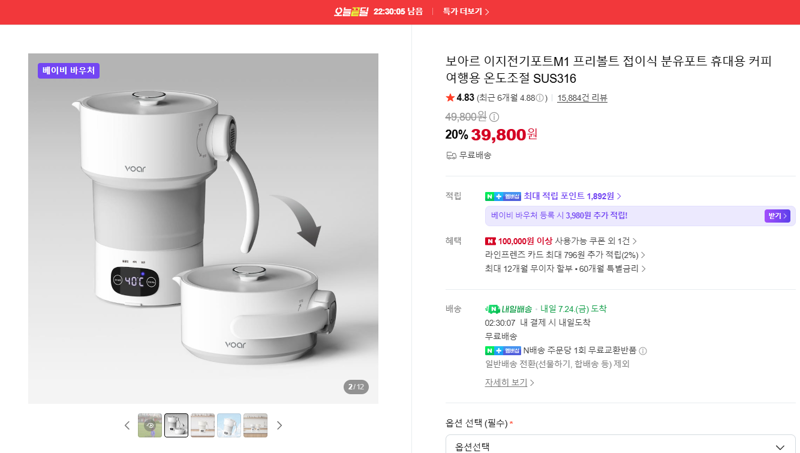Open the 15,884건 리뷰 link

[582, 98]
